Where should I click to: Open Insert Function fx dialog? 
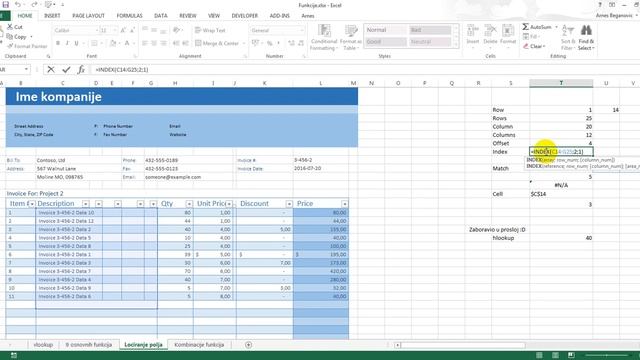click(x=81, y=70)
